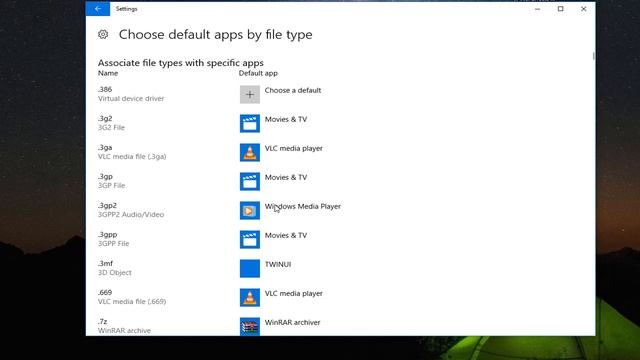Select the .3ga file extension text
The width and height of the screenshot is (640, 360).
[x=105, y=147]
